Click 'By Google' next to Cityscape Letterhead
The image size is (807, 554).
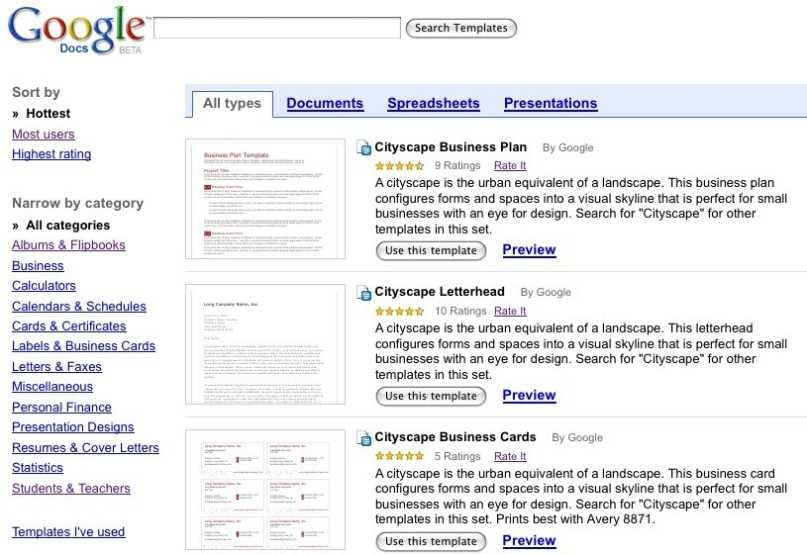click(546, 292)
